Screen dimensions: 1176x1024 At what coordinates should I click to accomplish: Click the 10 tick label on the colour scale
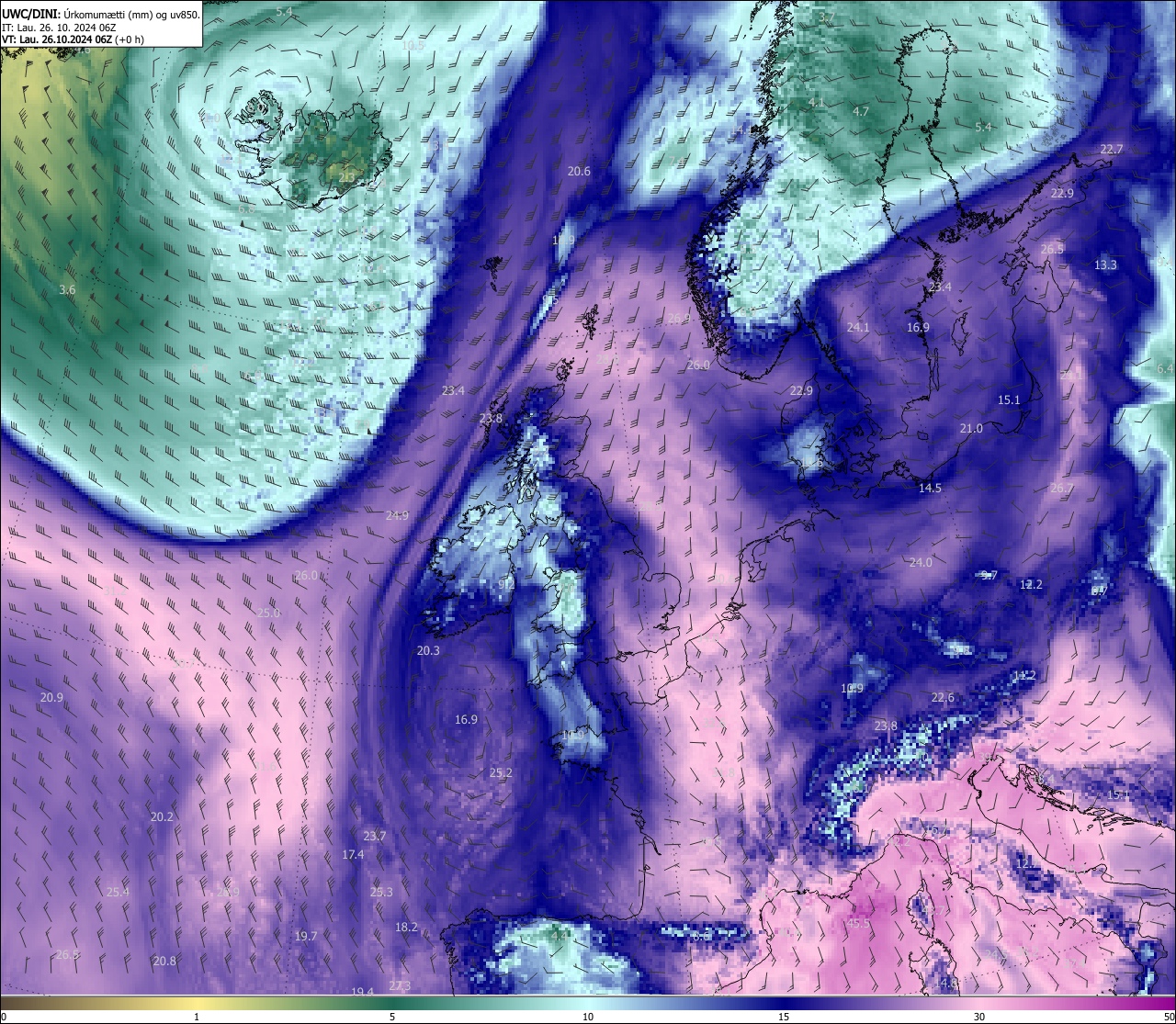(588, 1017)
